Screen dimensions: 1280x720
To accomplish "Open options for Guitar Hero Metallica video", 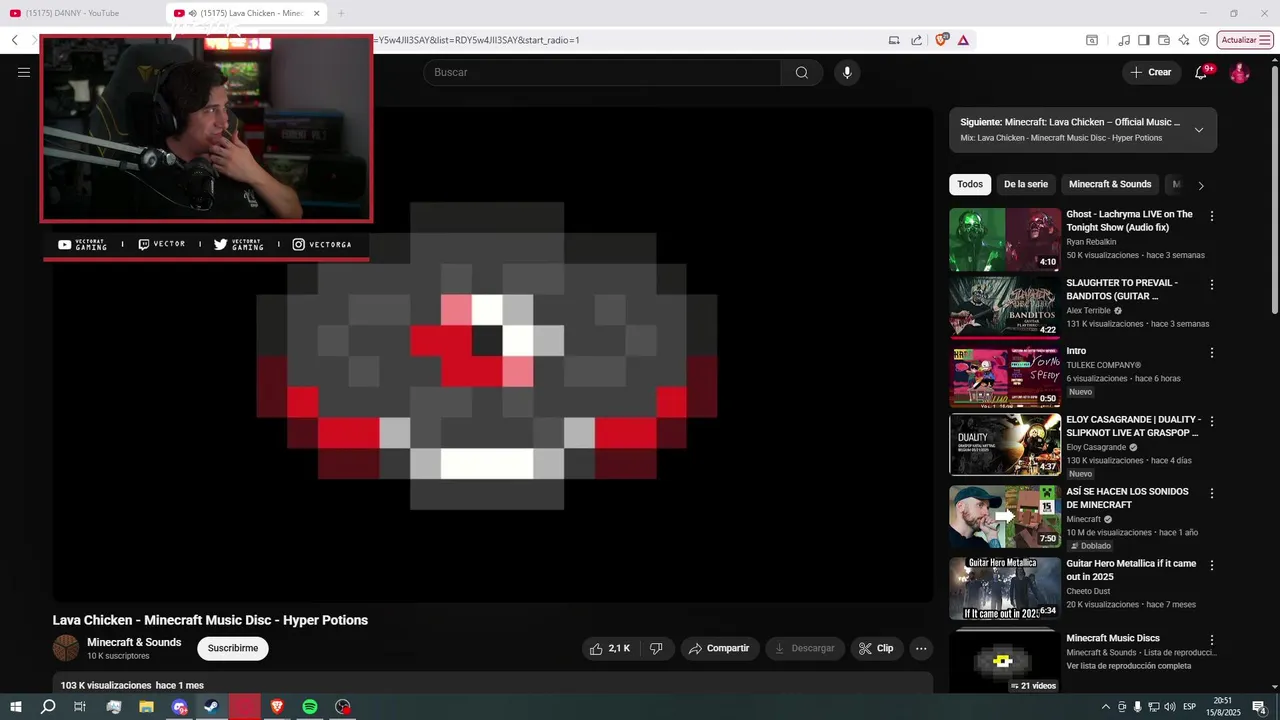I will 1212,565.
